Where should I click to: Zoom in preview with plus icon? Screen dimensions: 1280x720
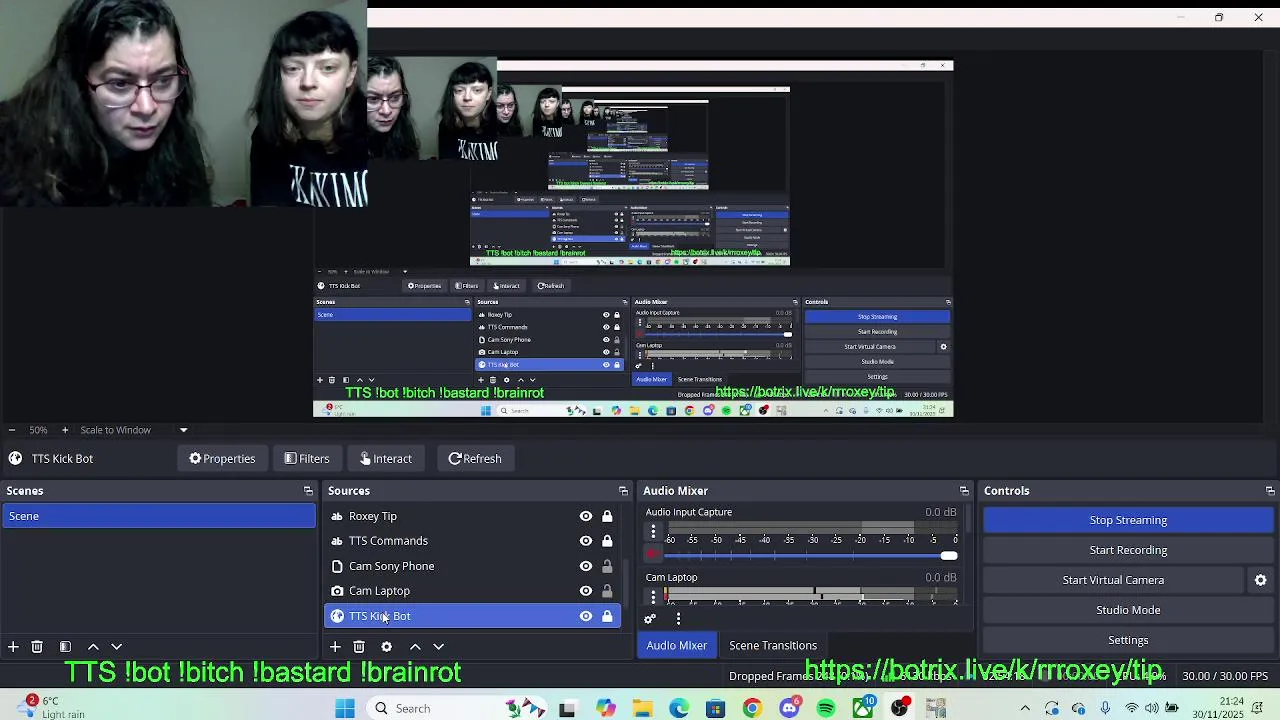point(65,430)
